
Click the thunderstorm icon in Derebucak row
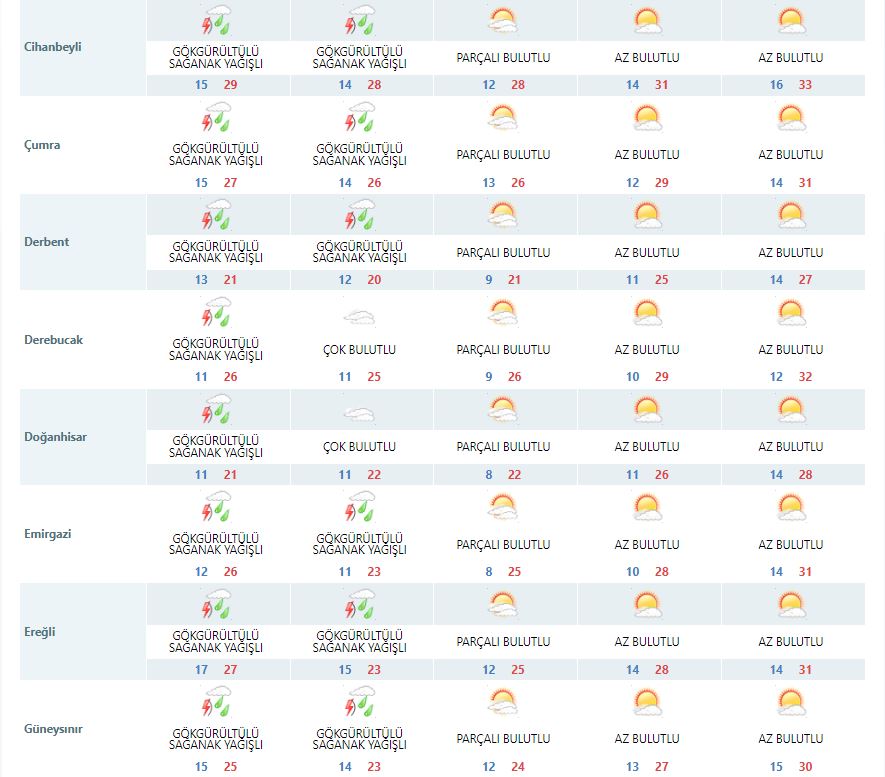pos(216,314)
